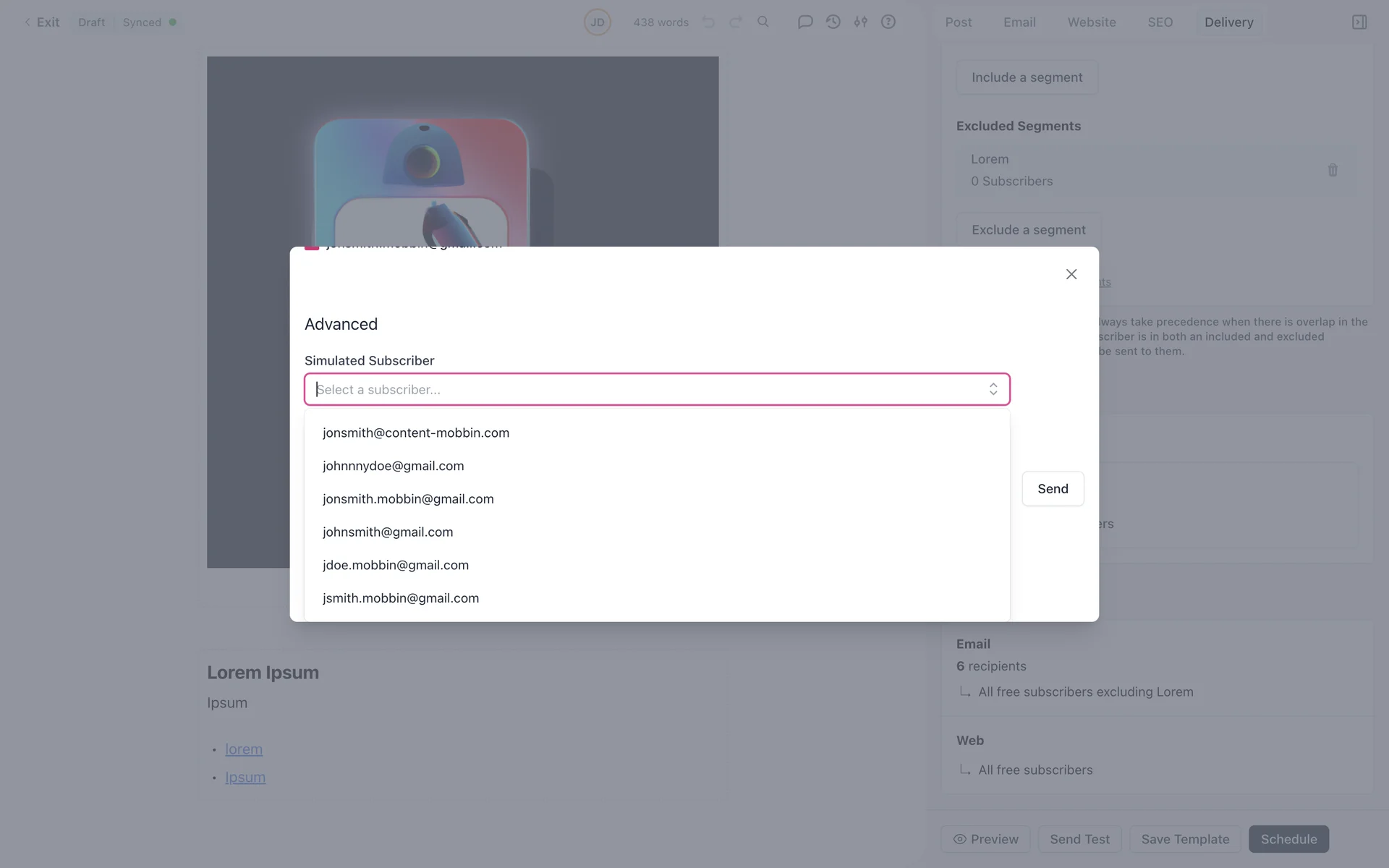Click the JD user avatar
Viewport: 1389px width, 868px height.
(x=598, y=22)
